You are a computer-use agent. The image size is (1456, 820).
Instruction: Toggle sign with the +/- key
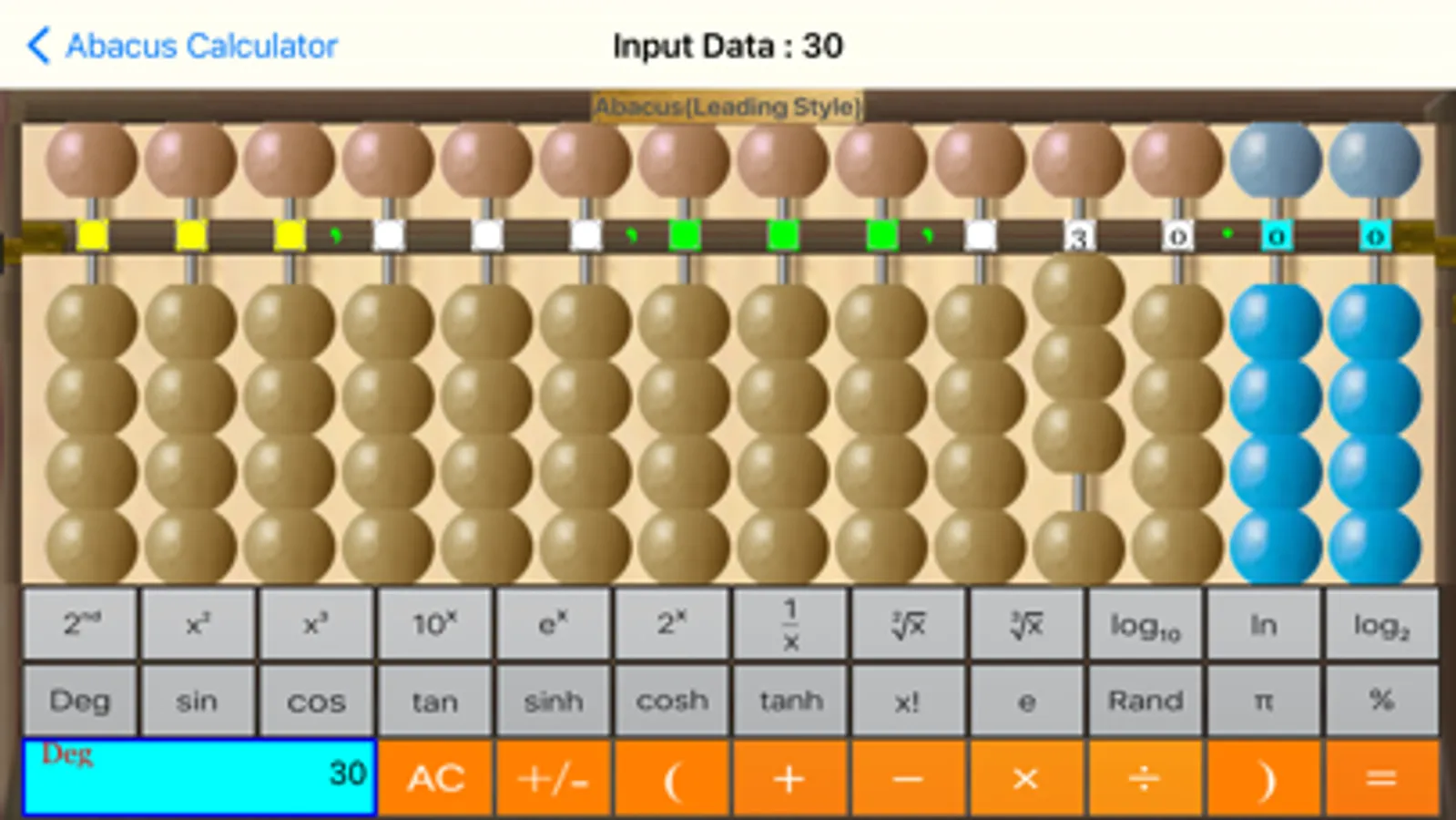click(554, 778)
